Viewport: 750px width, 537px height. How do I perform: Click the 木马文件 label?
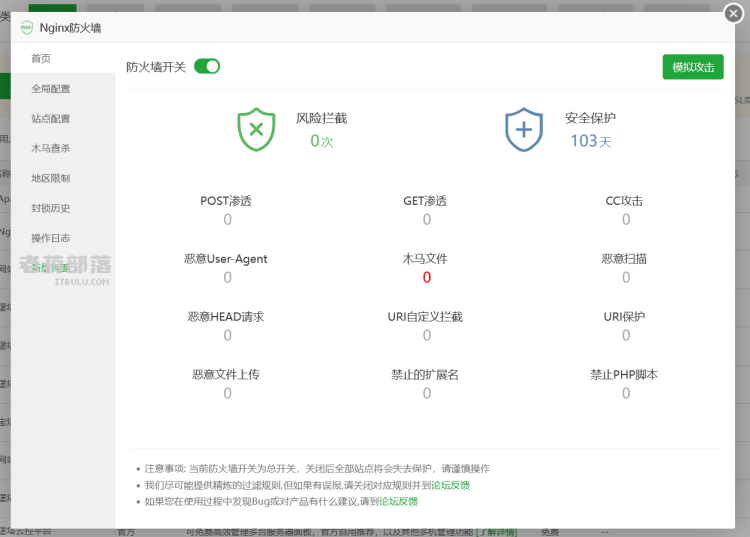click(425, 259)
